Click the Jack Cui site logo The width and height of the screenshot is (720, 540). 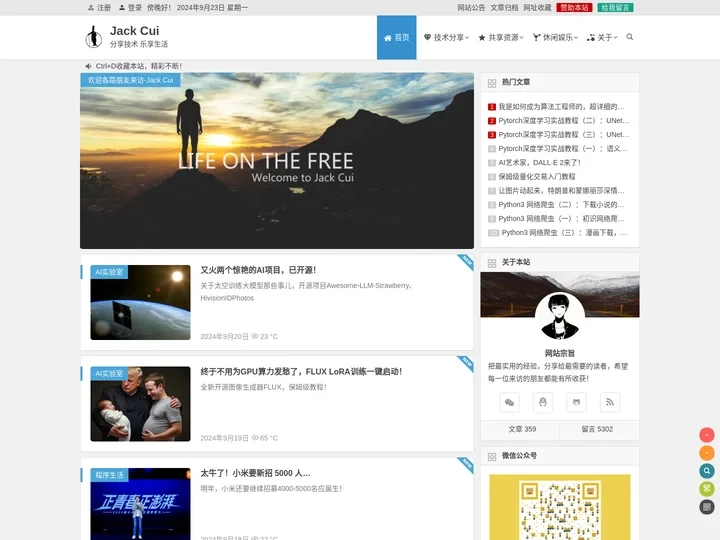point(94,37)
